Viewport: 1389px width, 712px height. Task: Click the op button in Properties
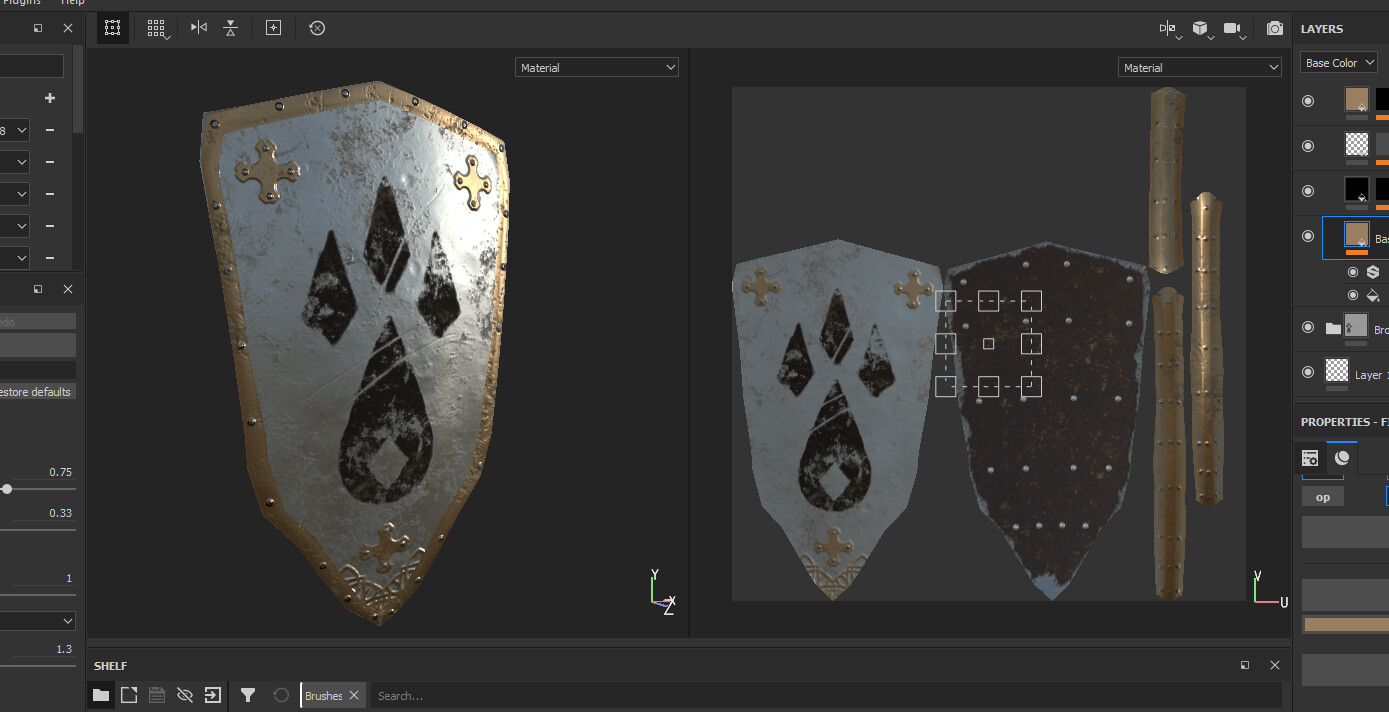1323,497
